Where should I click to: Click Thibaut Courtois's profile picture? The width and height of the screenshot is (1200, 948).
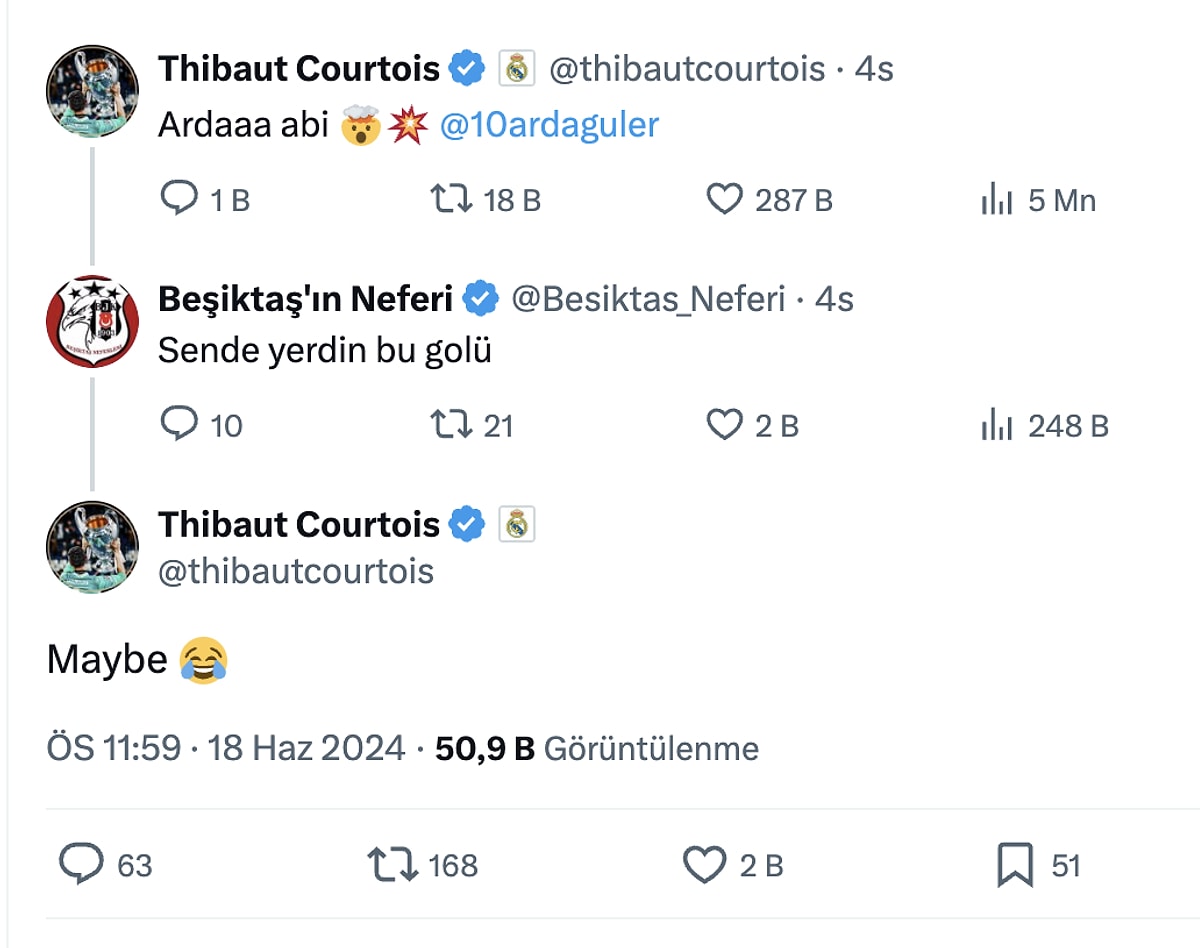point(92,91)
